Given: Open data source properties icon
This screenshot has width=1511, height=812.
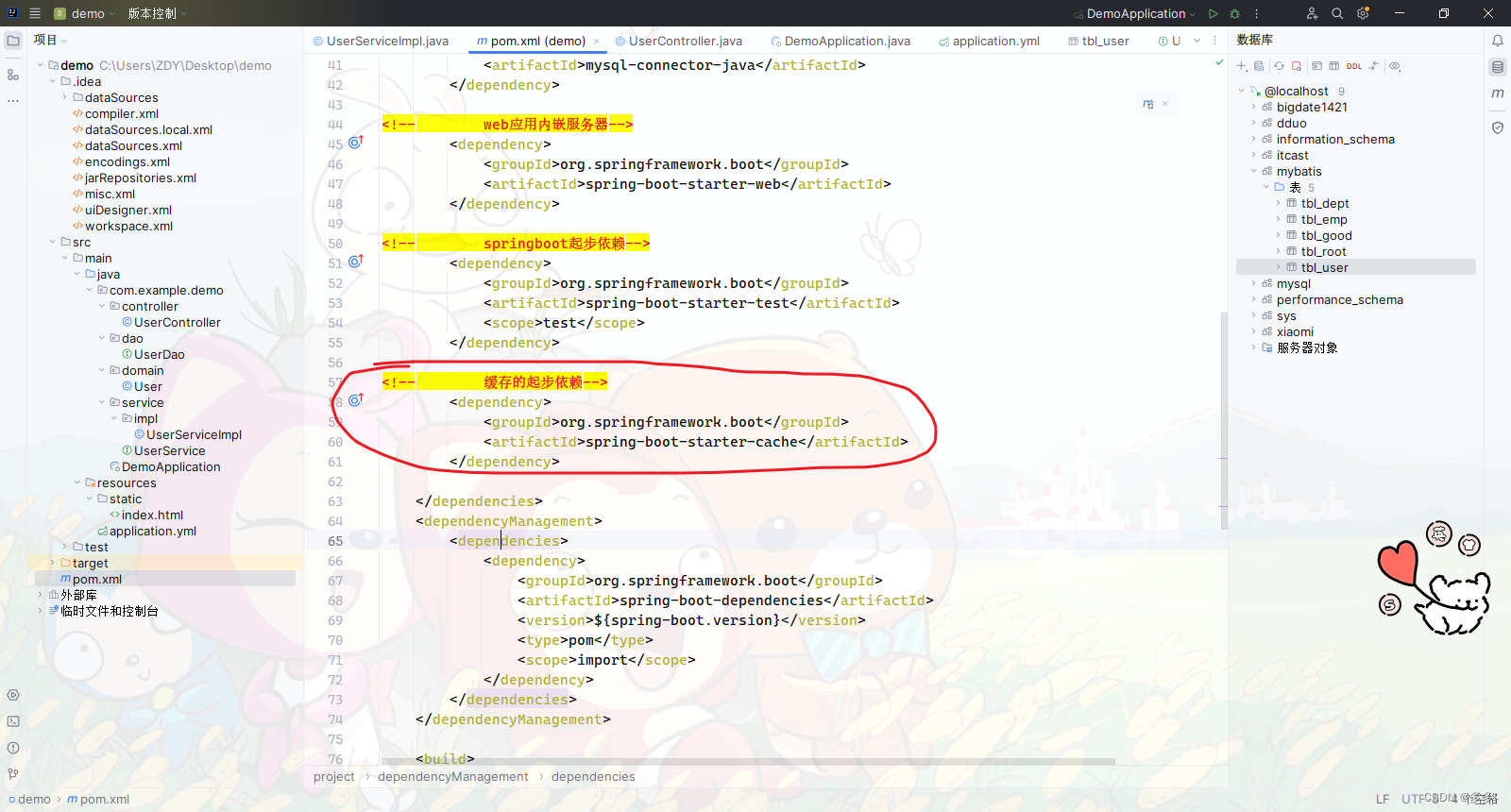Looking at the screenshot, I should tap(1259, 66).
